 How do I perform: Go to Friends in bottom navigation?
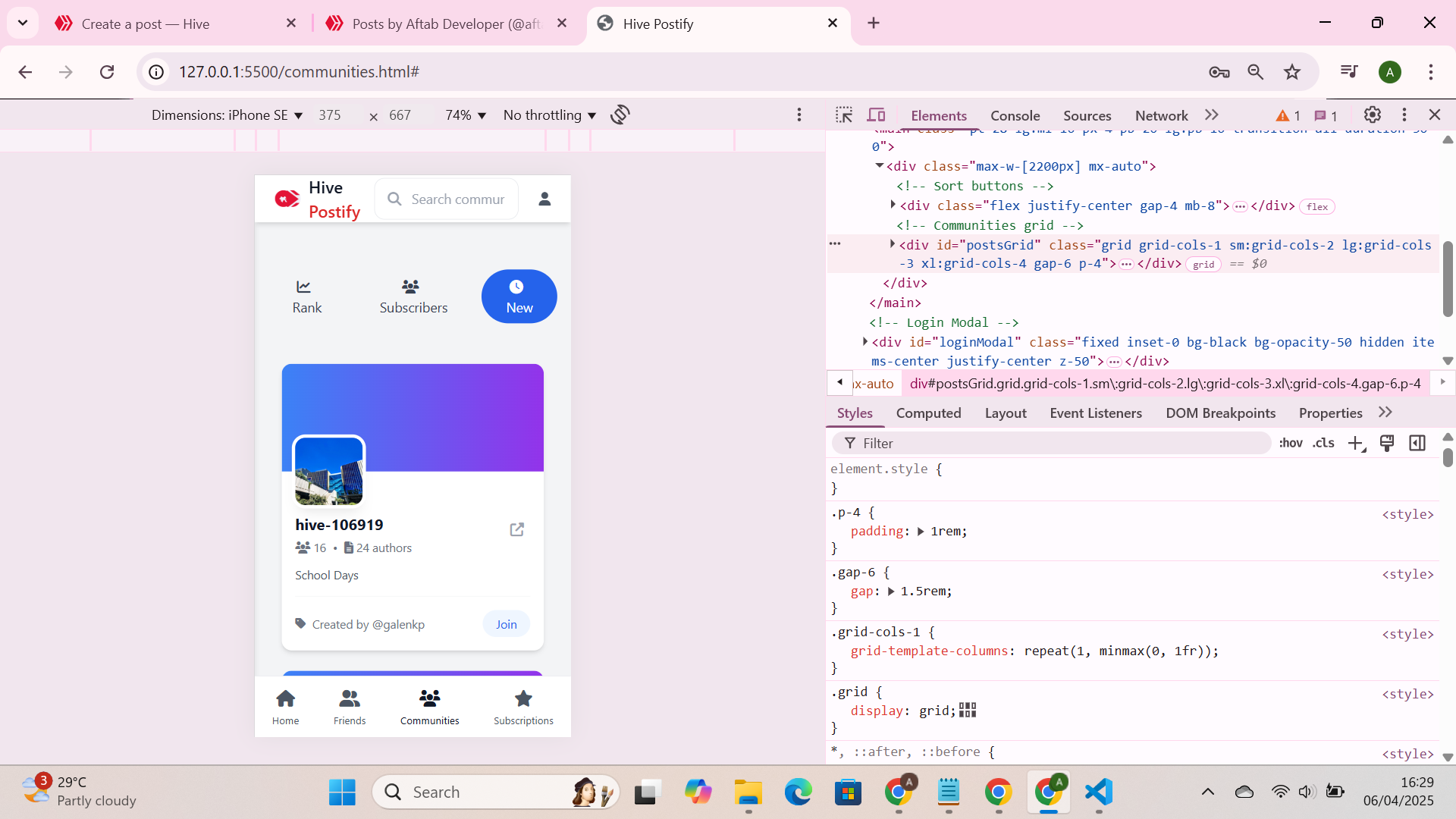[350, 707]
